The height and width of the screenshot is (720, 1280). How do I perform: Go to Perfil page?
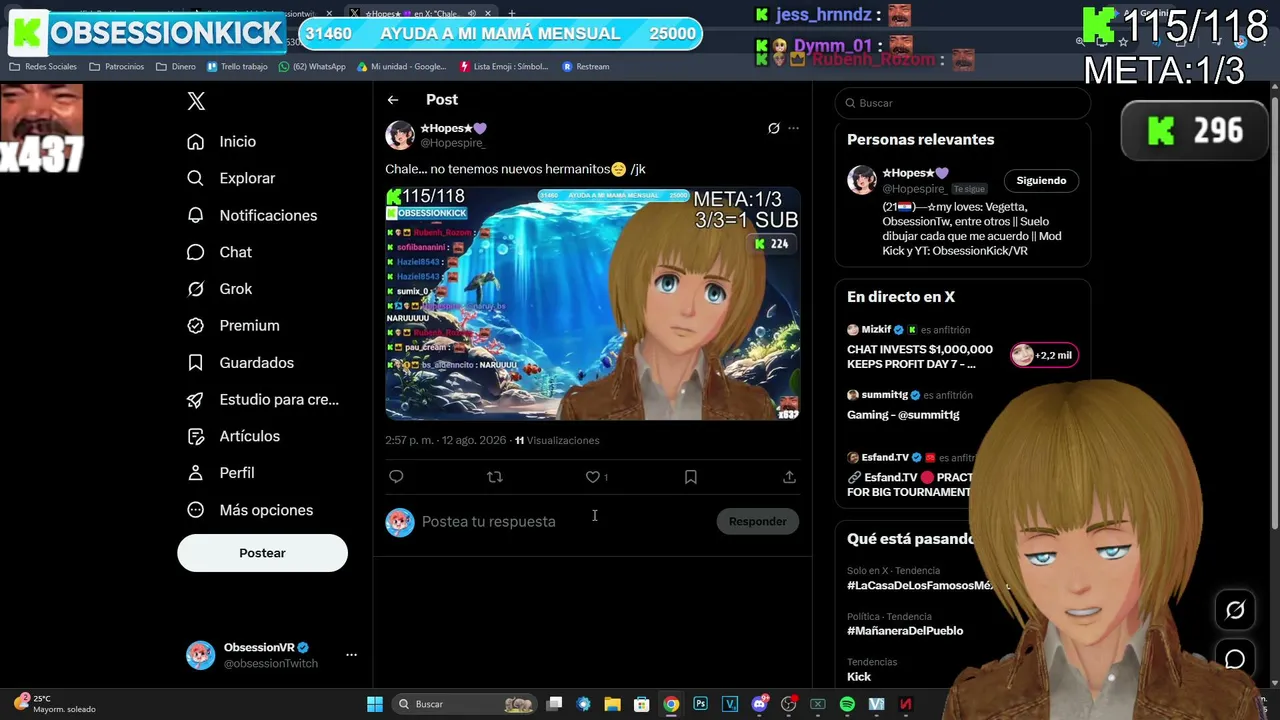[x=221, y=473]
